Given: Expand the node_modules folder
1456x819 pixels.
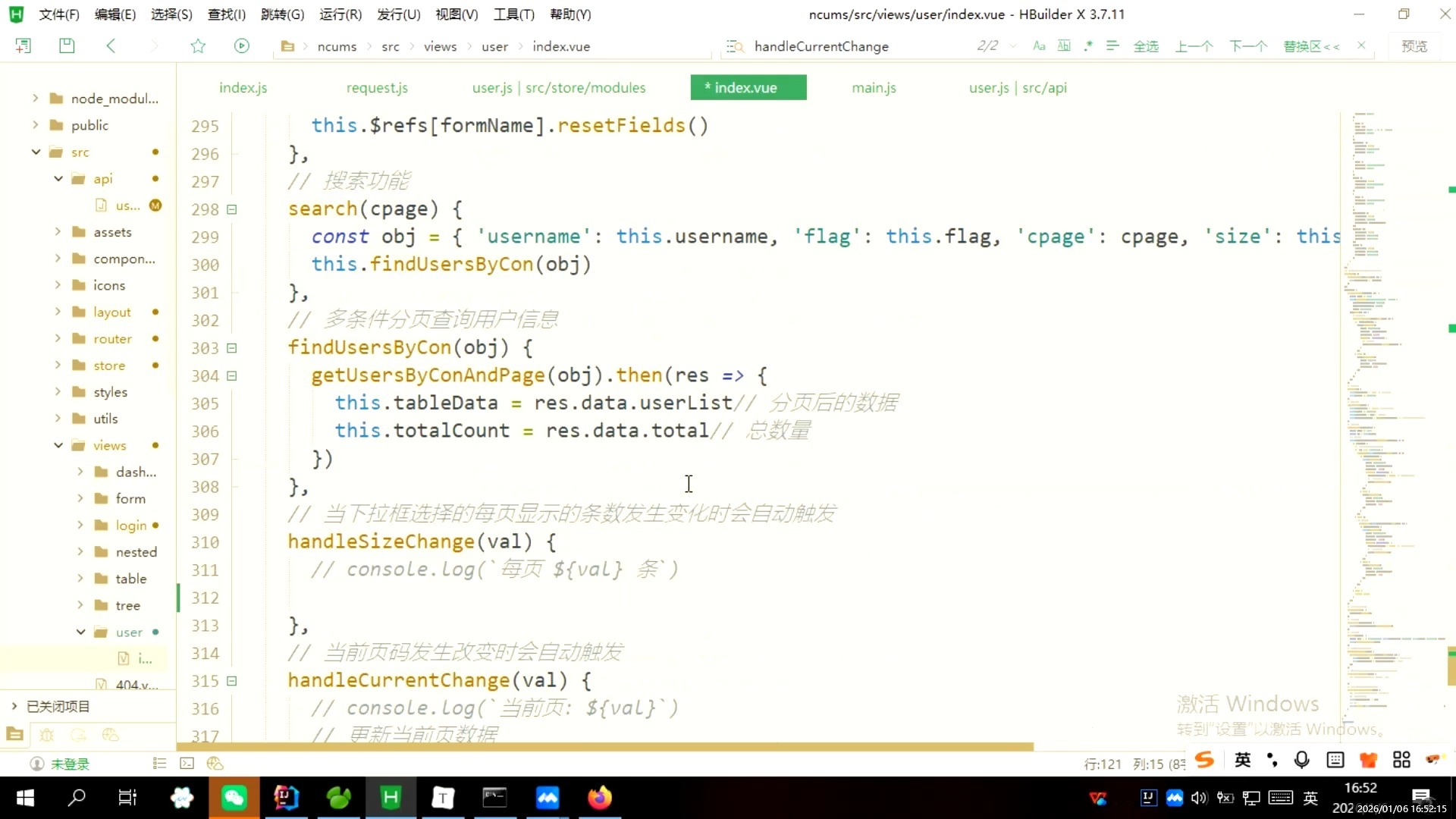Looking at the screenshot, I should [35, 98].
